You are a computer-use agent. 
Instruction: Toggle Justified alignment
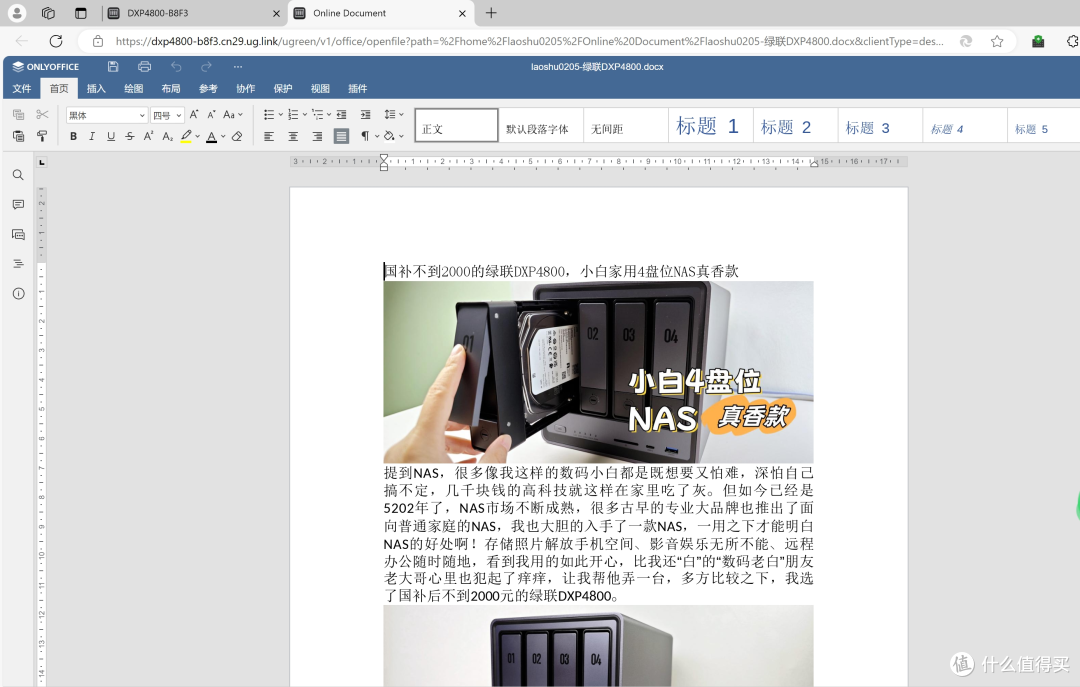[342, 136]
